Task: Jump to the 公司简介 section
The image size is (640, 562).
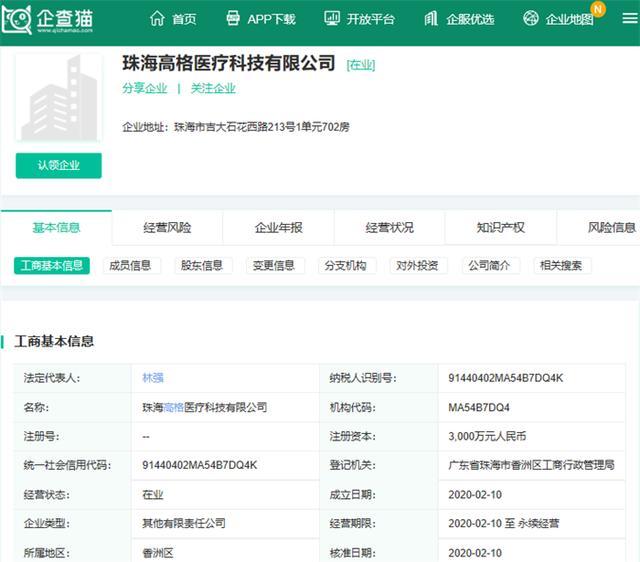Action: (489, 266)
